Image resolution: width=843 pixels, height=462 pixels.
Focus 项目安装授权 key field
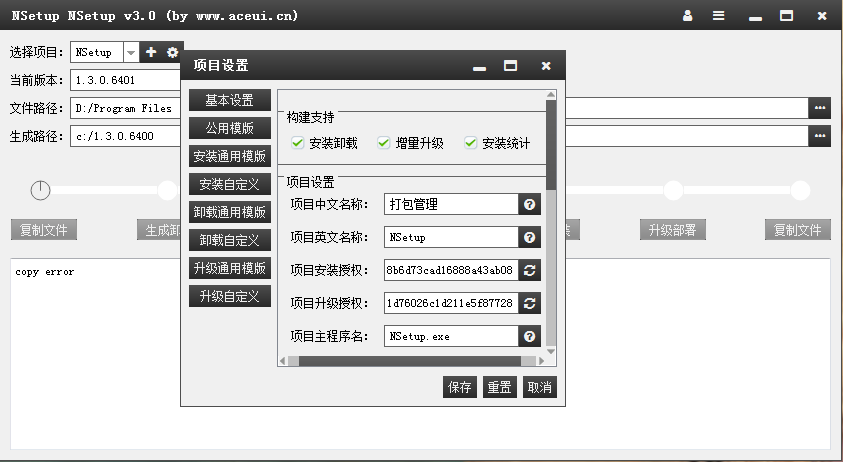[x=451, y=270]
